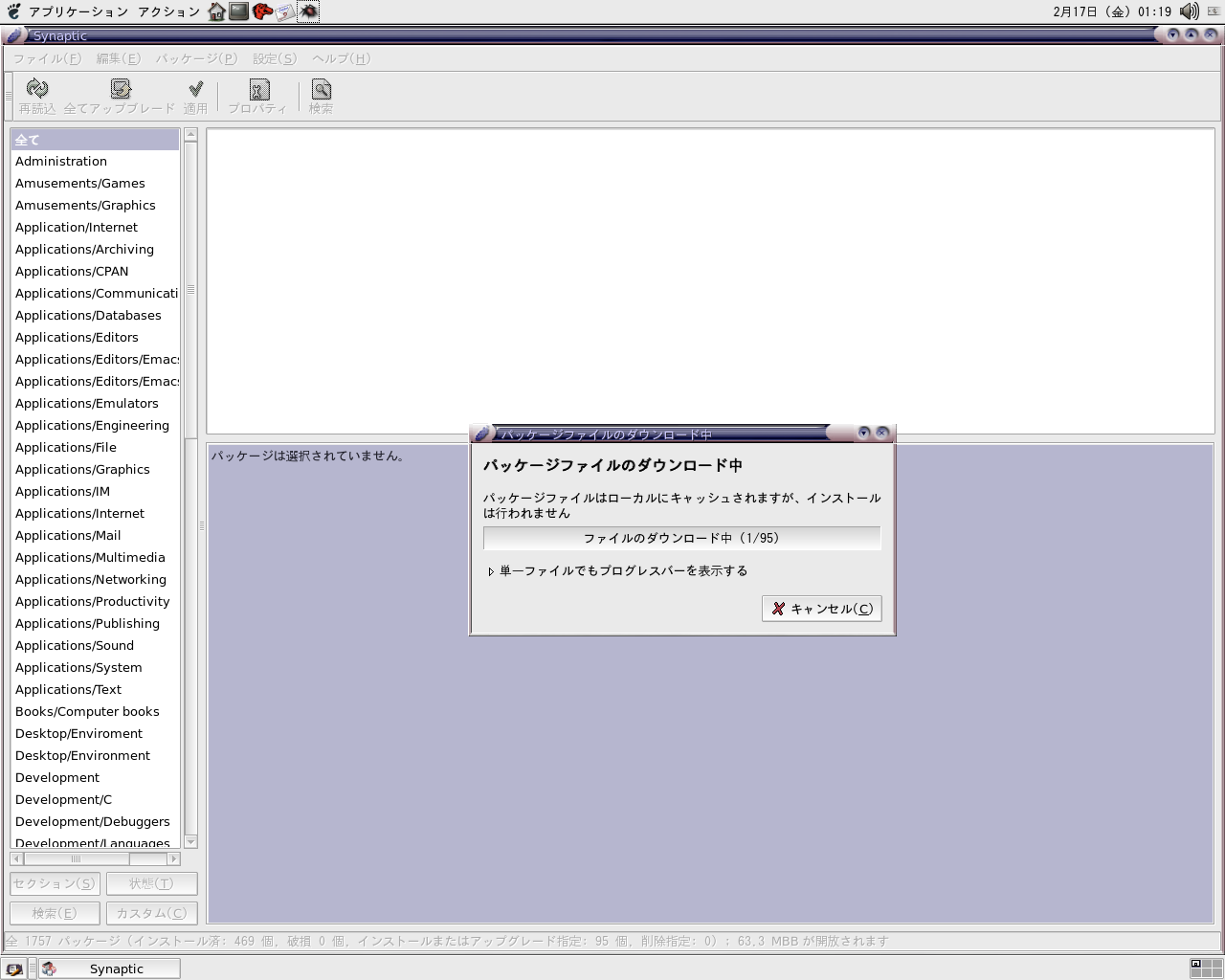Screen dimensions: 1225x980
Task: Select Applications/Databases section
Action: pos(95,316)
